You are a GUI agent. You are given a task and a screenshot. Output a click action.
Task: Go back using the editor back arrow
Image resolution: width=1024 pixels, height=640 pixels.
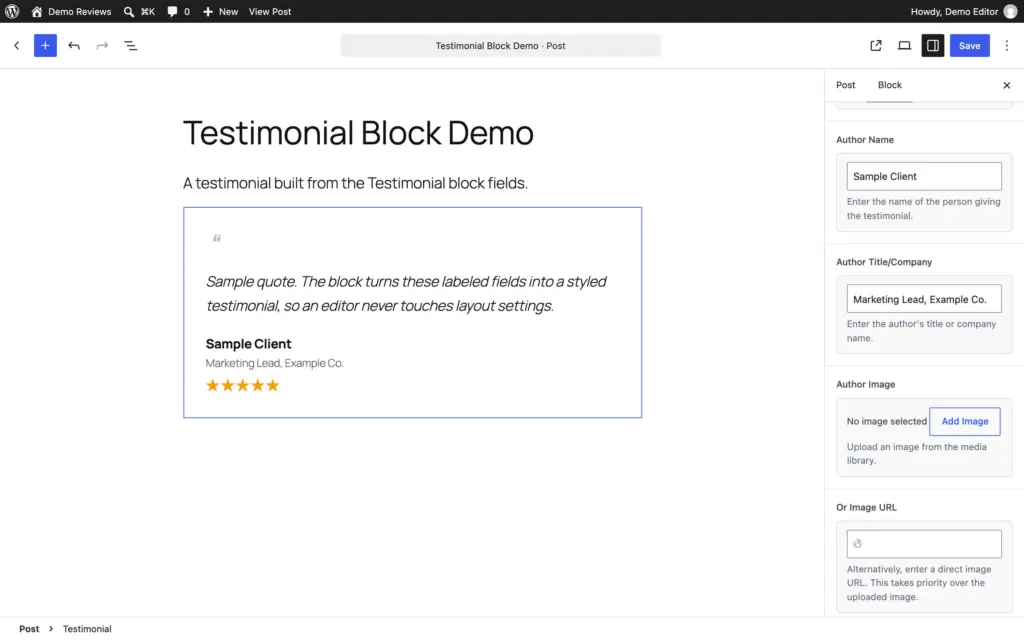tap(17, 46)
